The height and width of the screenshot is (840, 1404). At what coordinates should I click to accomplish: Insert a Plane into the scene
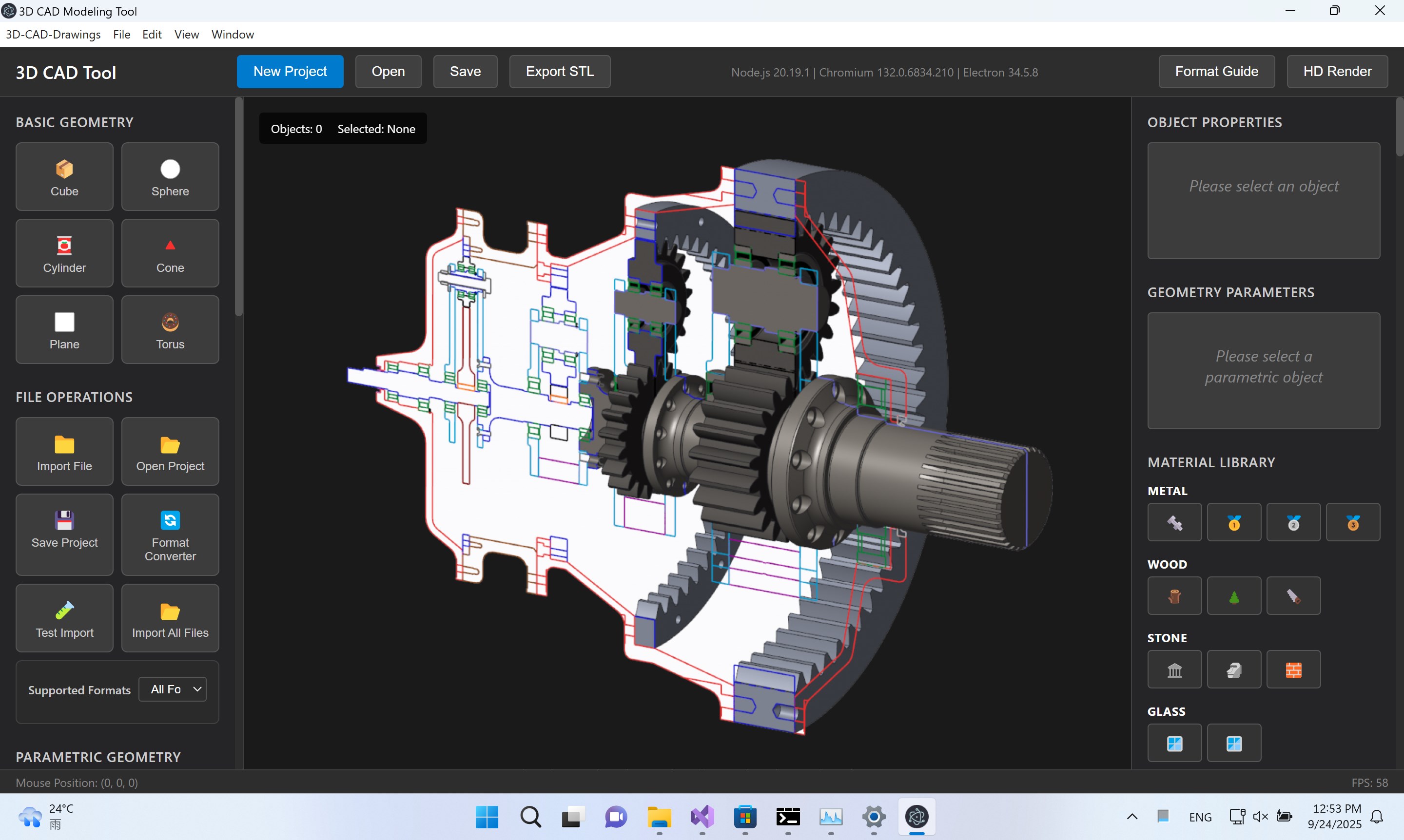tap(64, 329)
